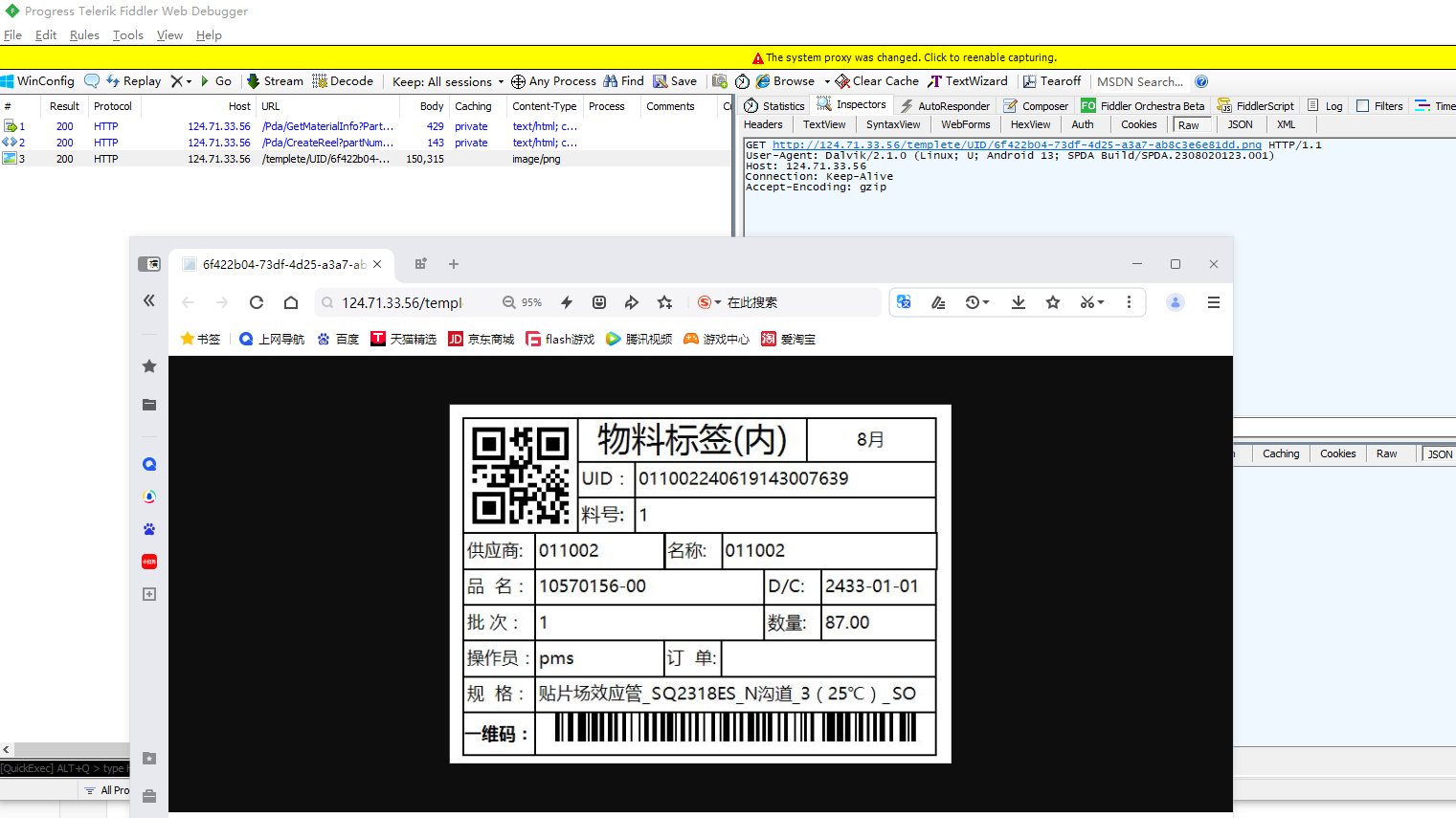The width and height of the screenshot is (1456, 818).
Task: Click the yellow system proxy changed banner
Action: 909,57
